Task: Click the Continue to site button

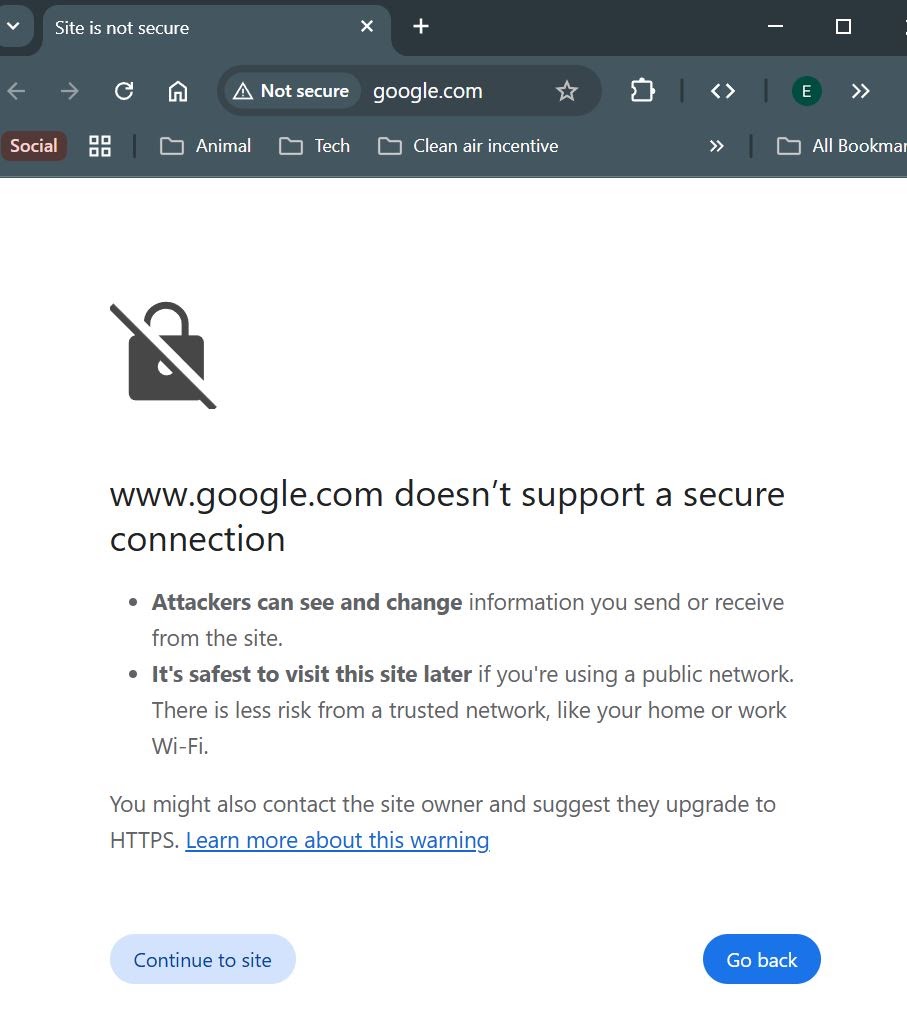Action: point(203,960)
